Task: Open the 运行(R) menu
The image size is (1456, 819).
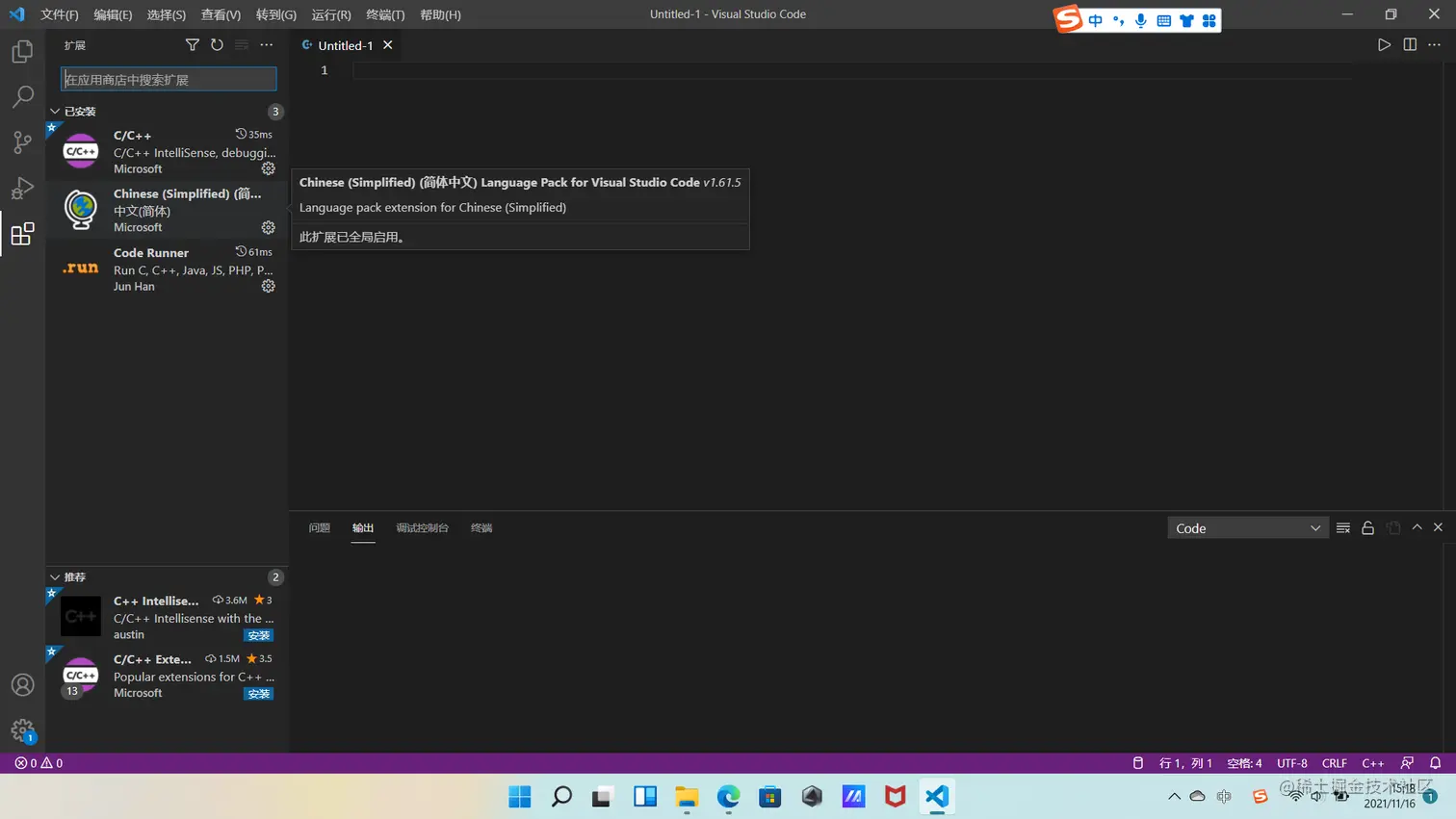Action: (x=331, y=14)
